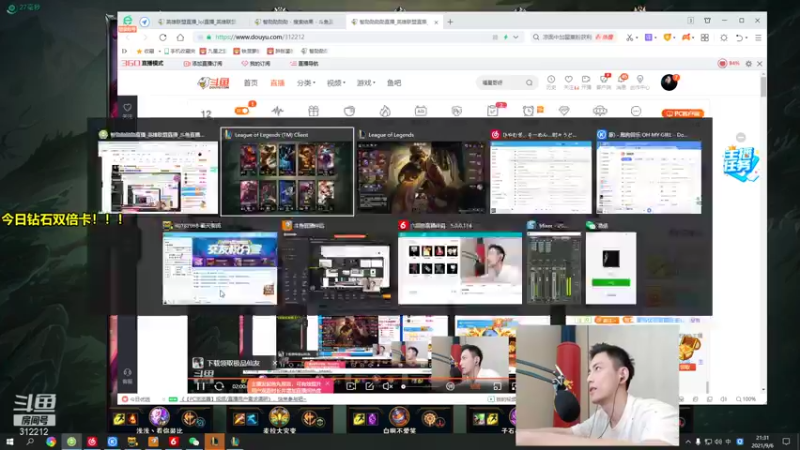
Task: Open the user avatar menu
Action: click(669, 82)
